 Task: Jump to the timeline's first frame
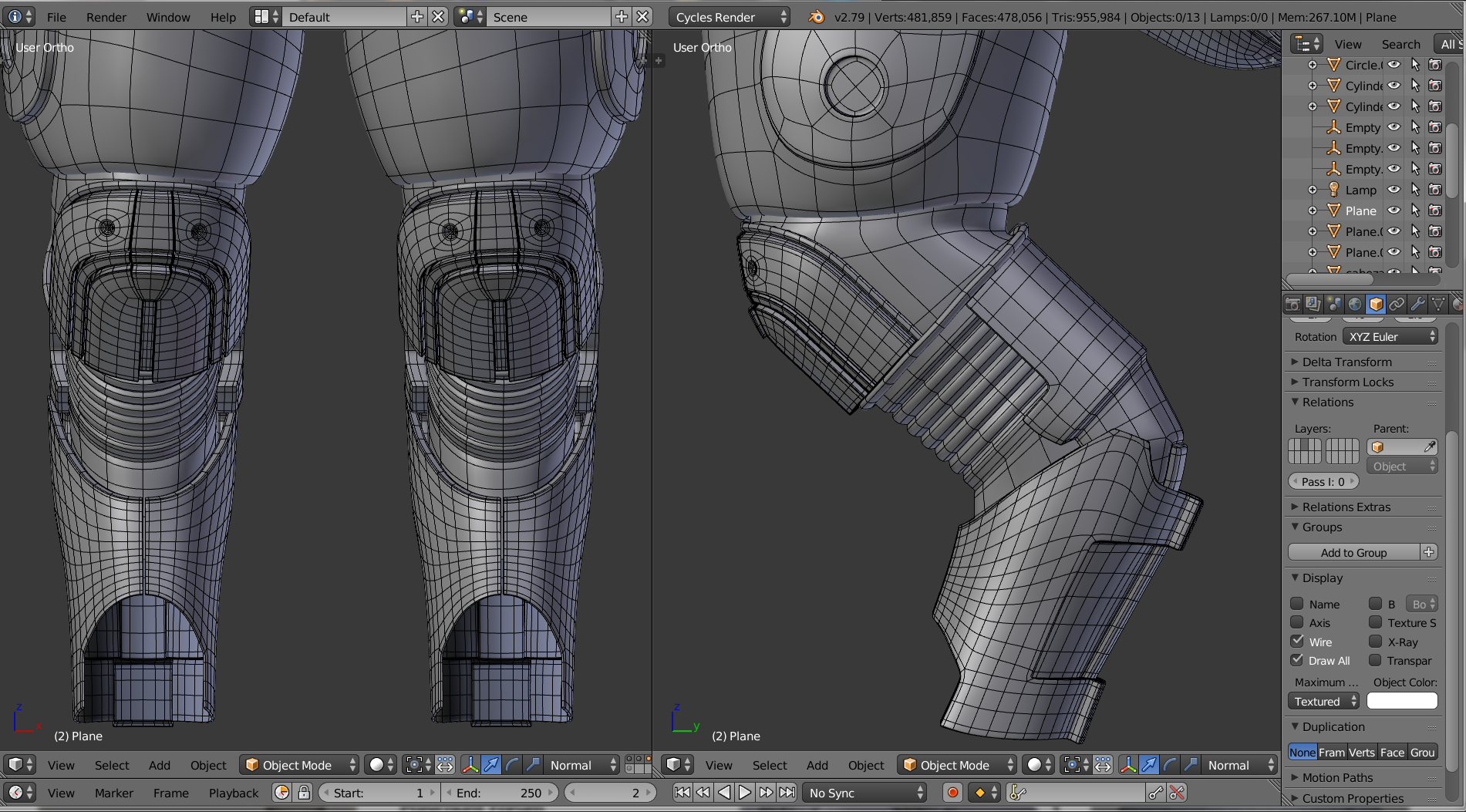point(682,792)
